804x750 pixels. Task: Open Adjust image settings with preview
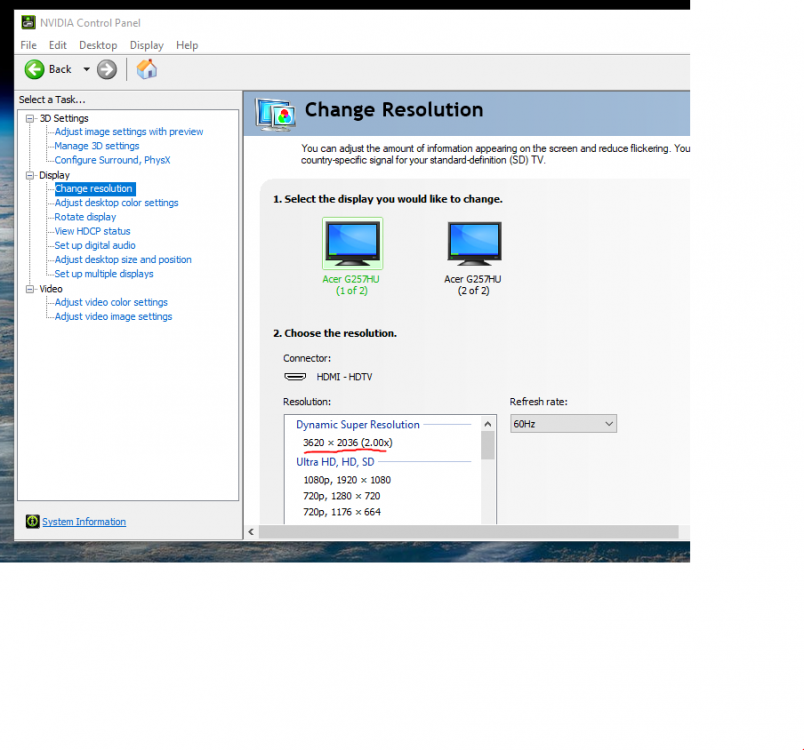click(129, 132)
